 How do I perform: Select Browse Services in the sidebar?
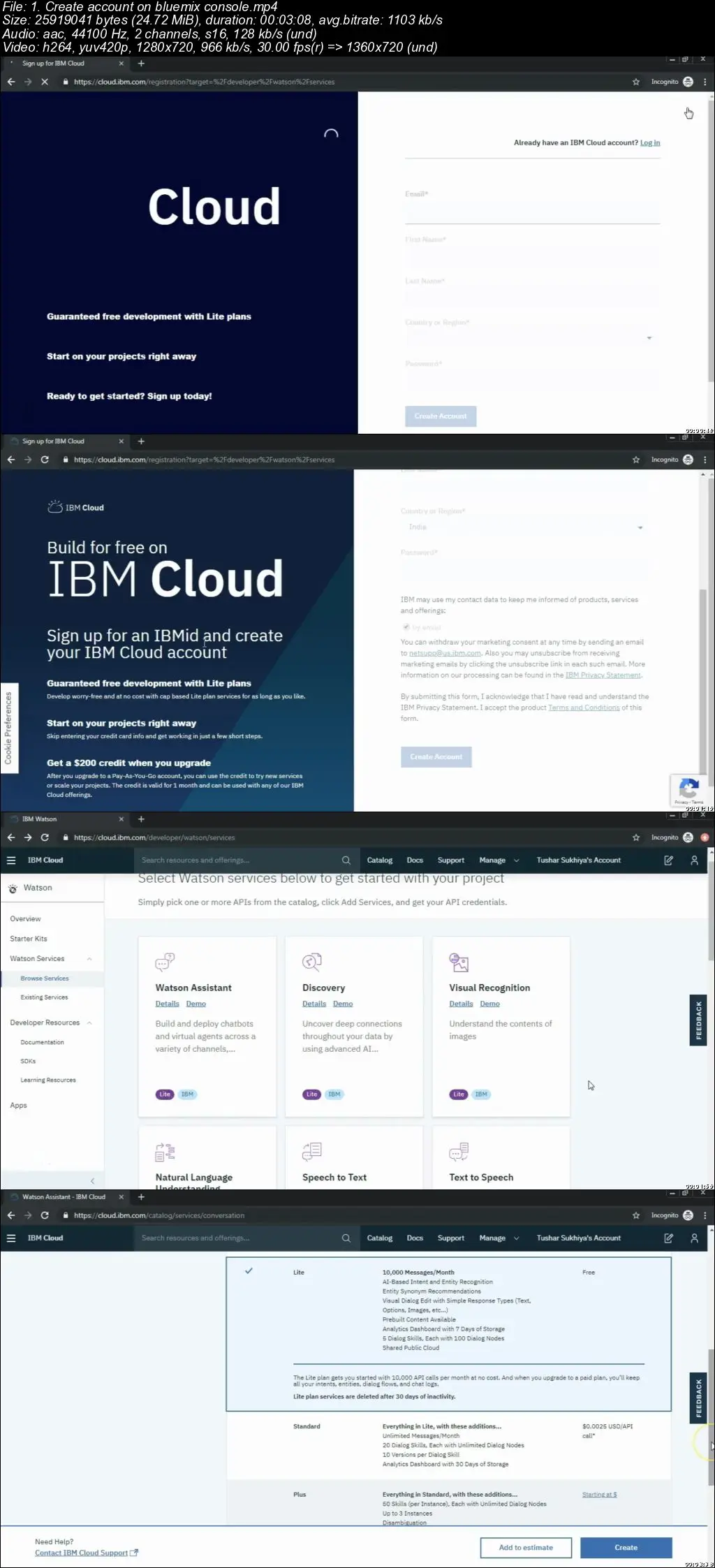[x=45, y=978]
